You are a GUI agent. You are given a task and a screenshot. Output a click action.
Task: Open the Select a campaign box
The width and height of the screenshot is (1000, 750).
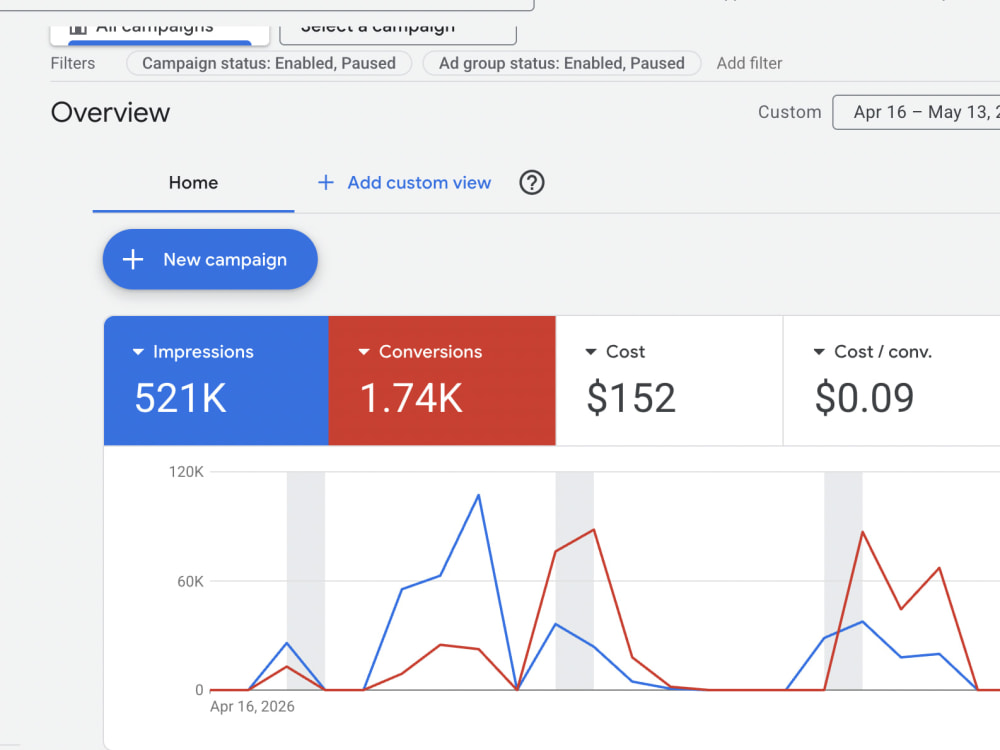point(398,35)
